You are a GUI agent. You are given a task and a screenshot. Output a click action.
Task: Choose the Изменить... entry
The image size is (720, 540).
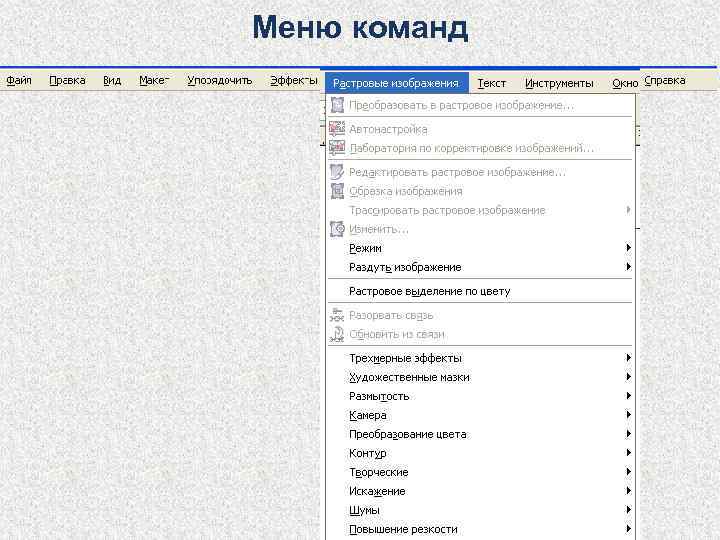coord(480,229)
